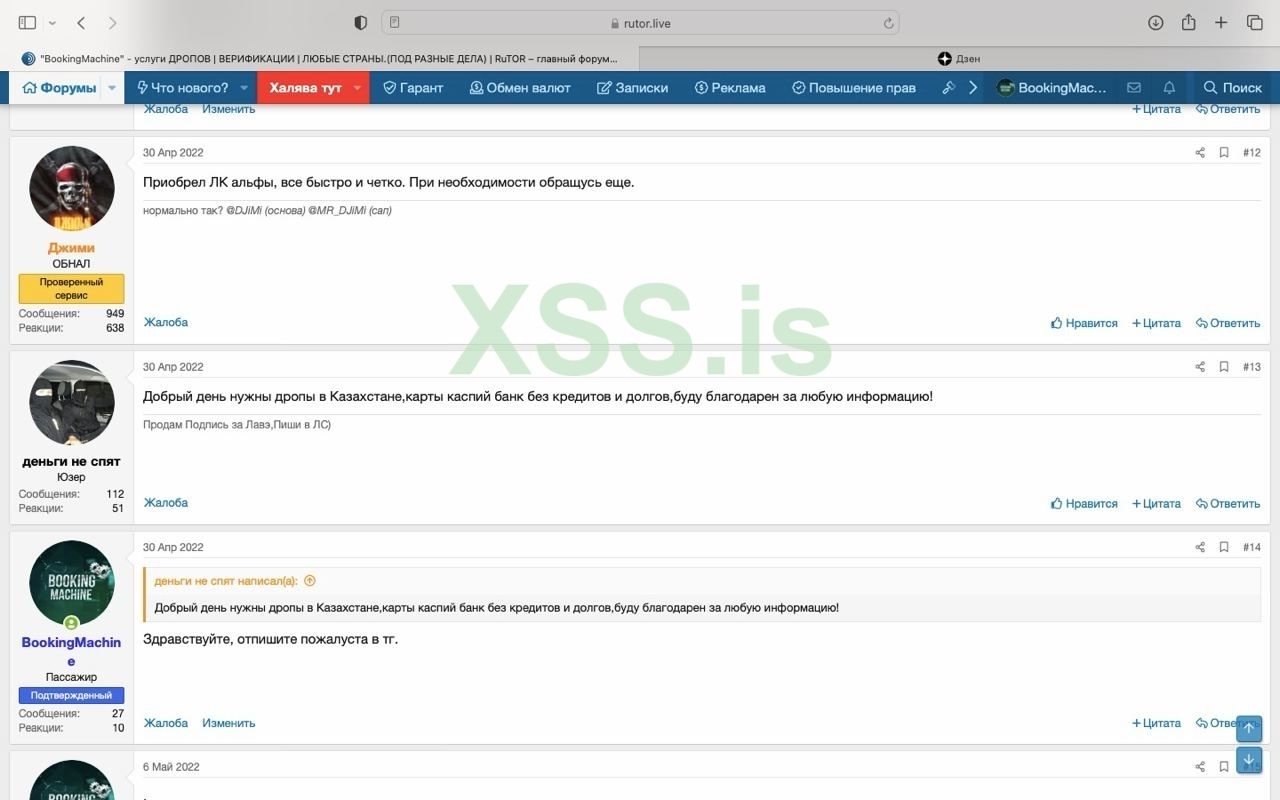Open the permalink for post #12
Viewport: 1280px width, 800px height.
[1252, 153]
